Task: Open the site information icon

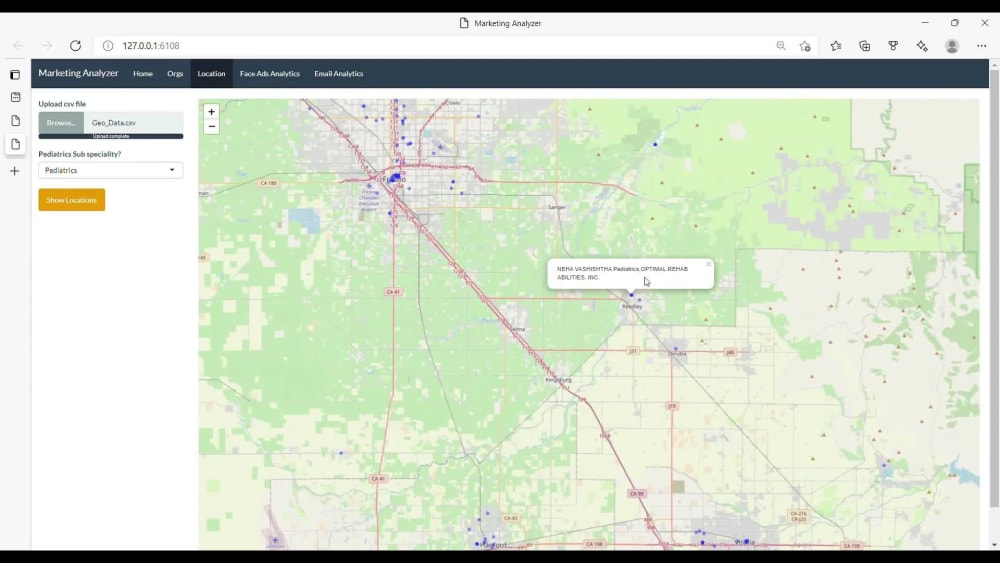Action: (x=108, y=46)
